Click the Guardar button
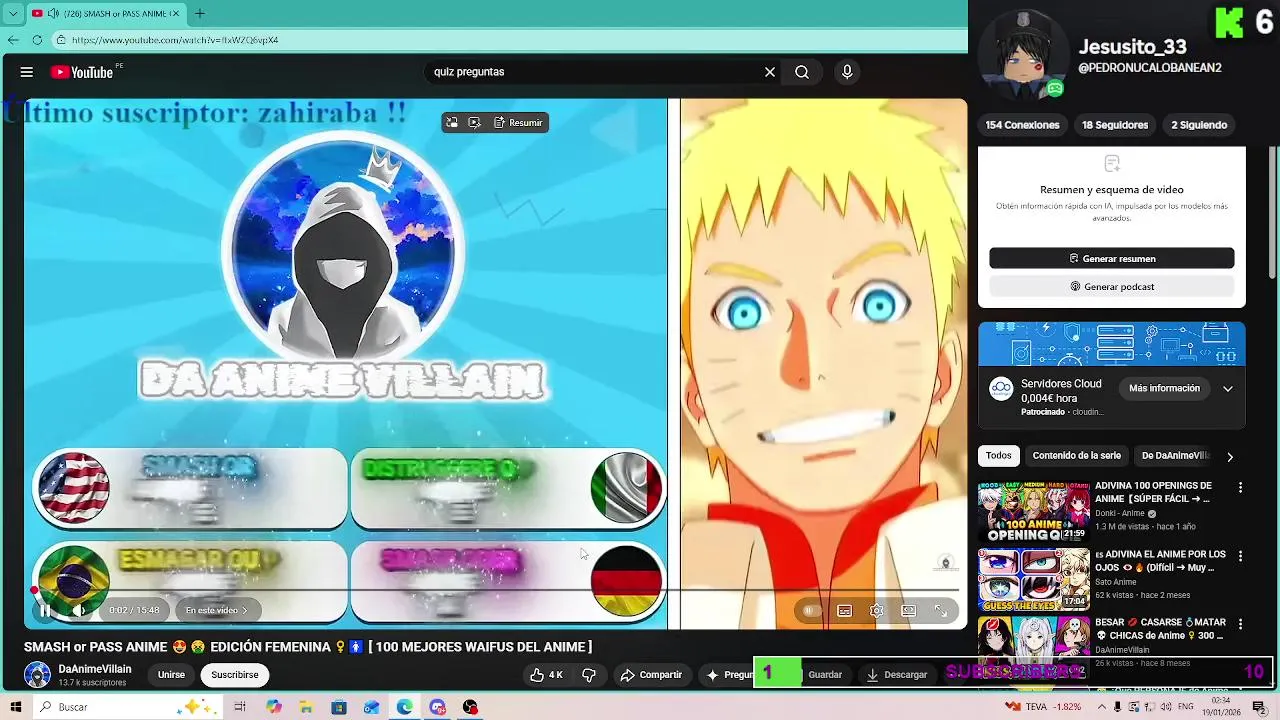This screenshot has width=1280, height=720. (x=825, y=675)
